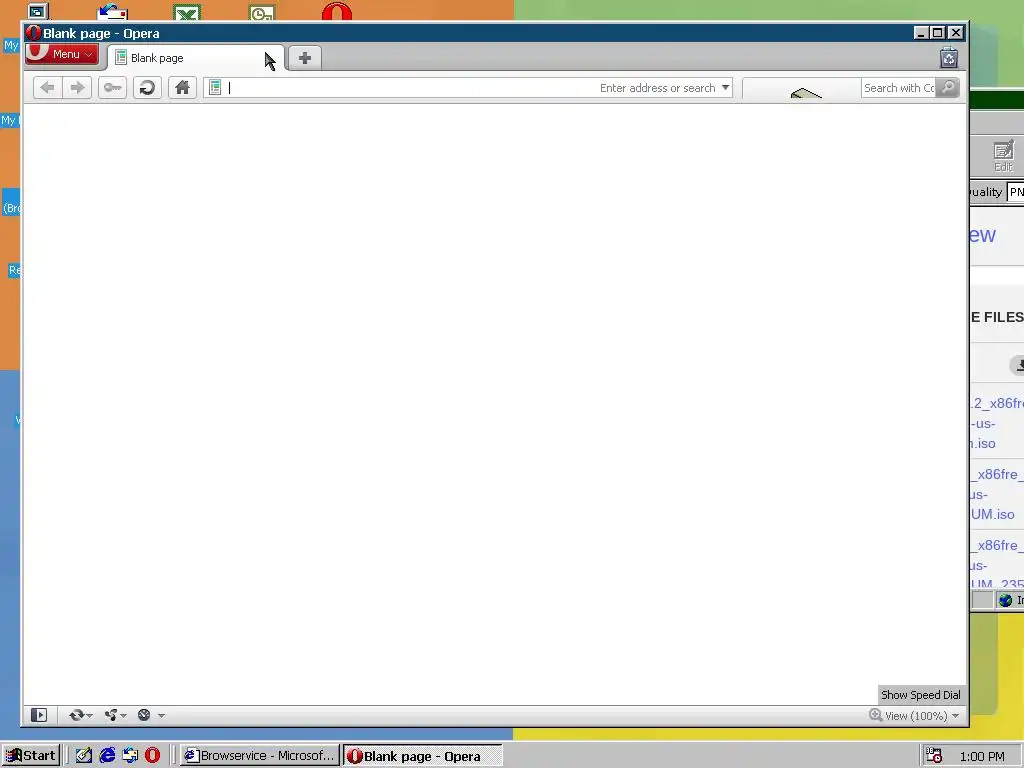Click the system tray icon near clock
1024x768 pixels.
[x=934, y=756]
